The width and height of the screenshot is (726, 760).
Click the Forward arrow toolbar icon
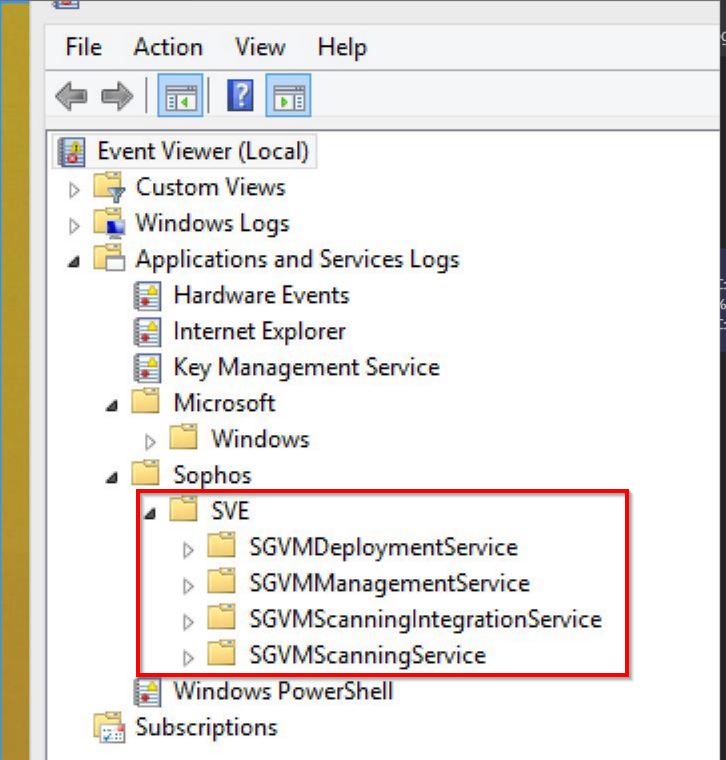click(x=117, y=96)
